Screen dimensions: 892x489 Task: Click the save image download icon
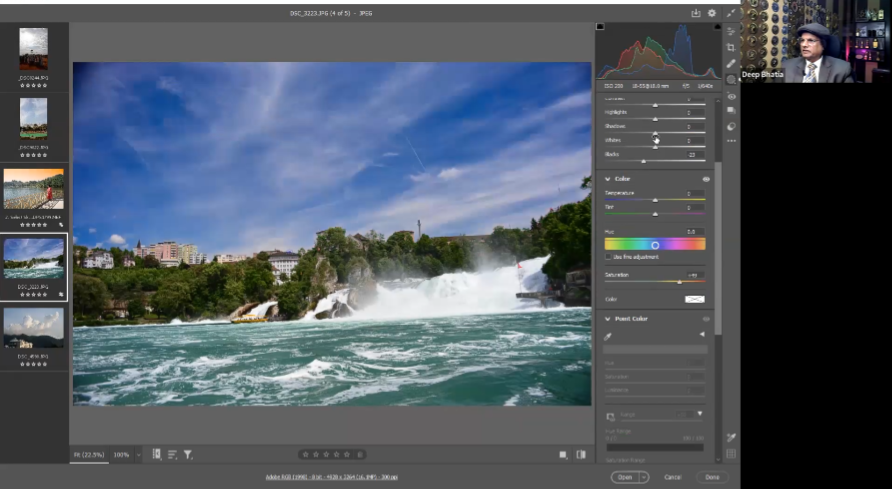pyautogui.click(x=696, y=13)
